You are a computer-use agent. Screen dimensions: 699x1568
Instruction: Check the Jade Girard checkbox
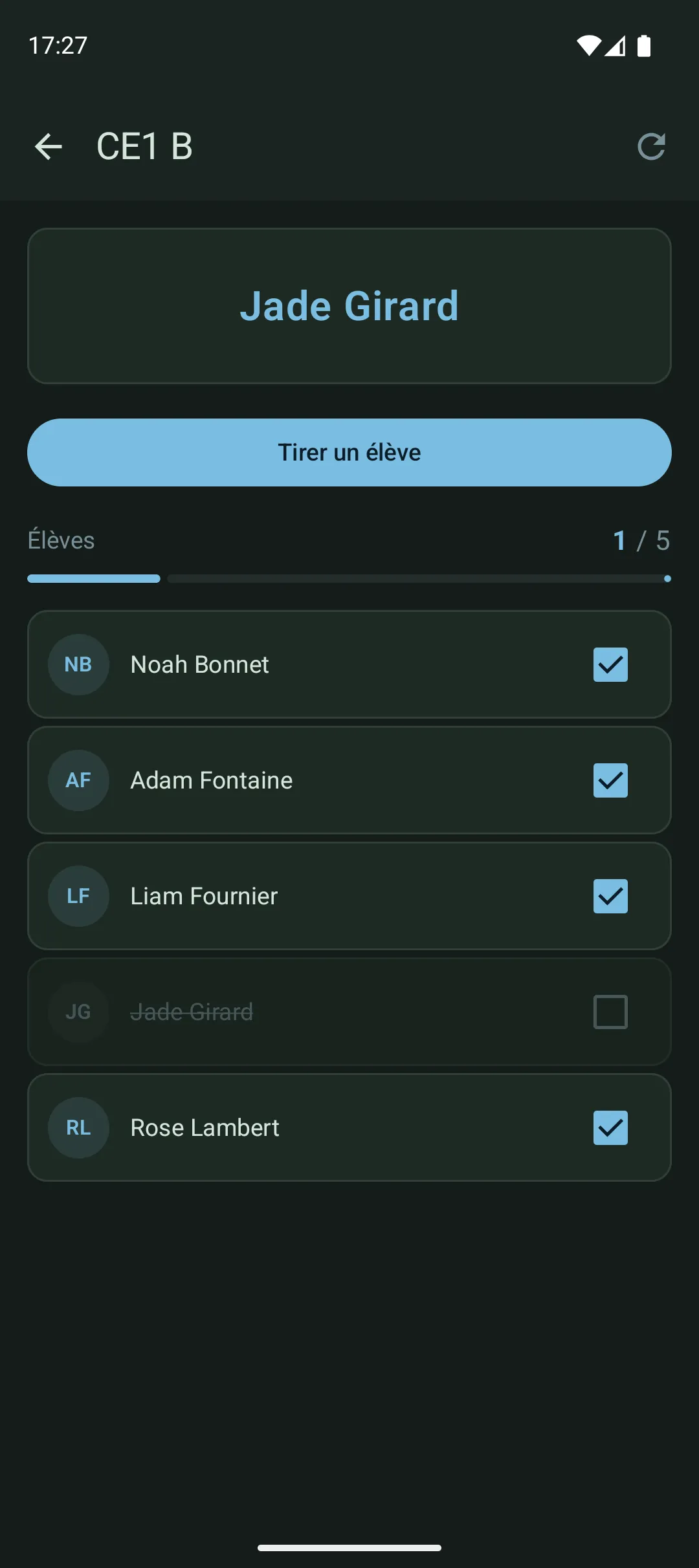click(610, 1012)
